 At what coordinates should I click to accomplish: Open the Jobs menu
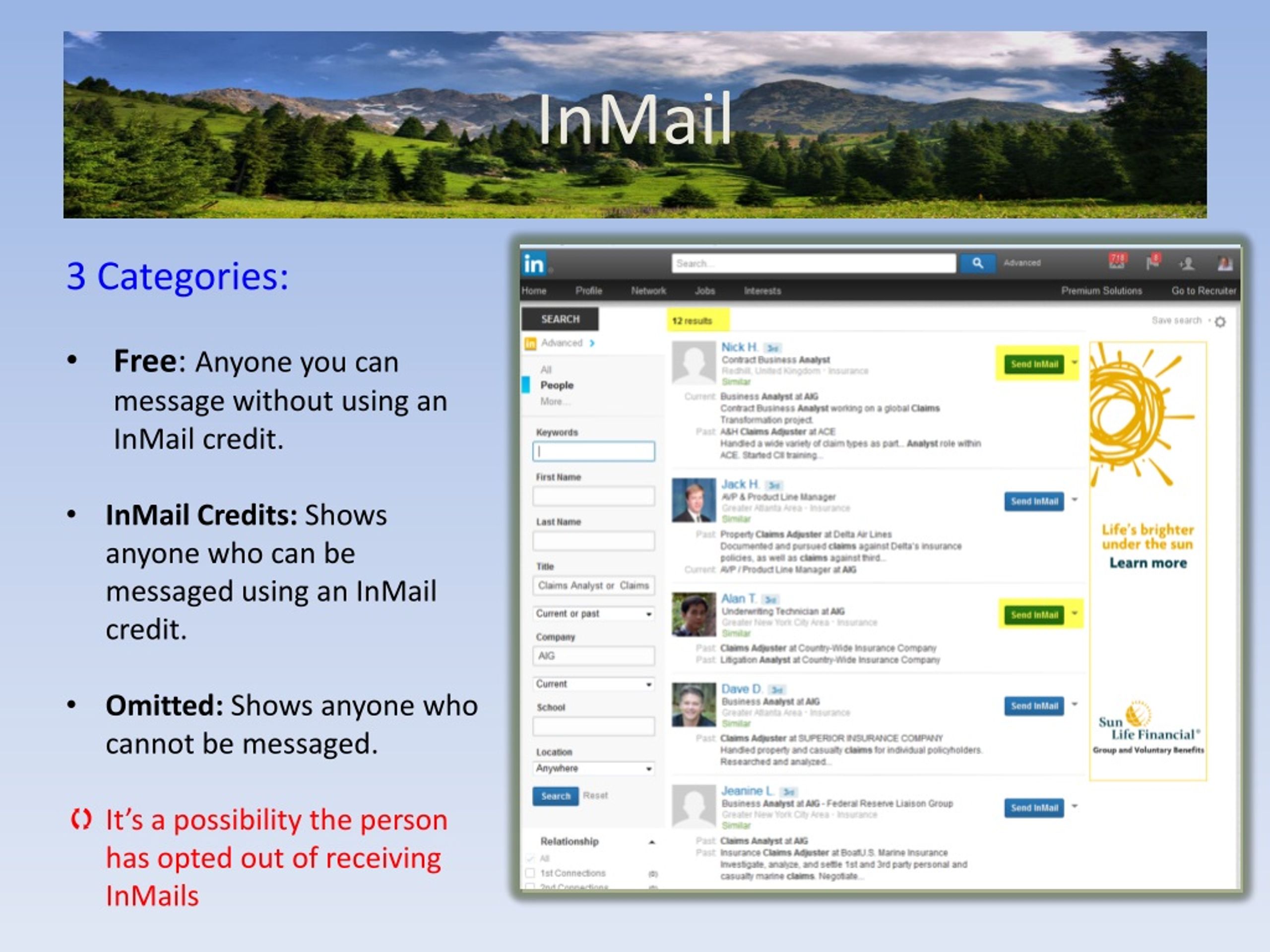coord(704,291)
